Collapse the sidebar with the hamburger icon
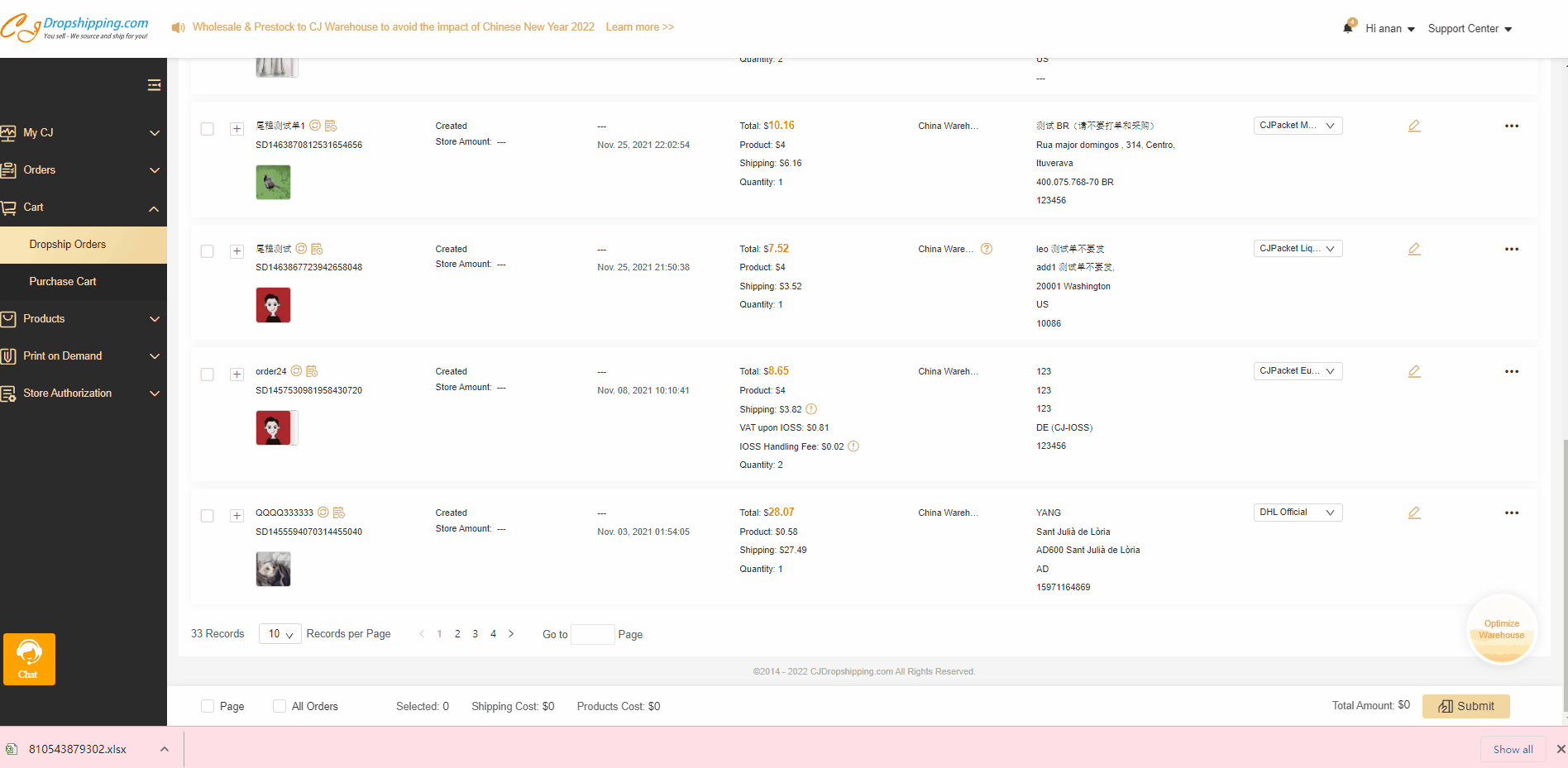Screen dimensions: 1568x768 pyautogui.click(x=154, y=85)
